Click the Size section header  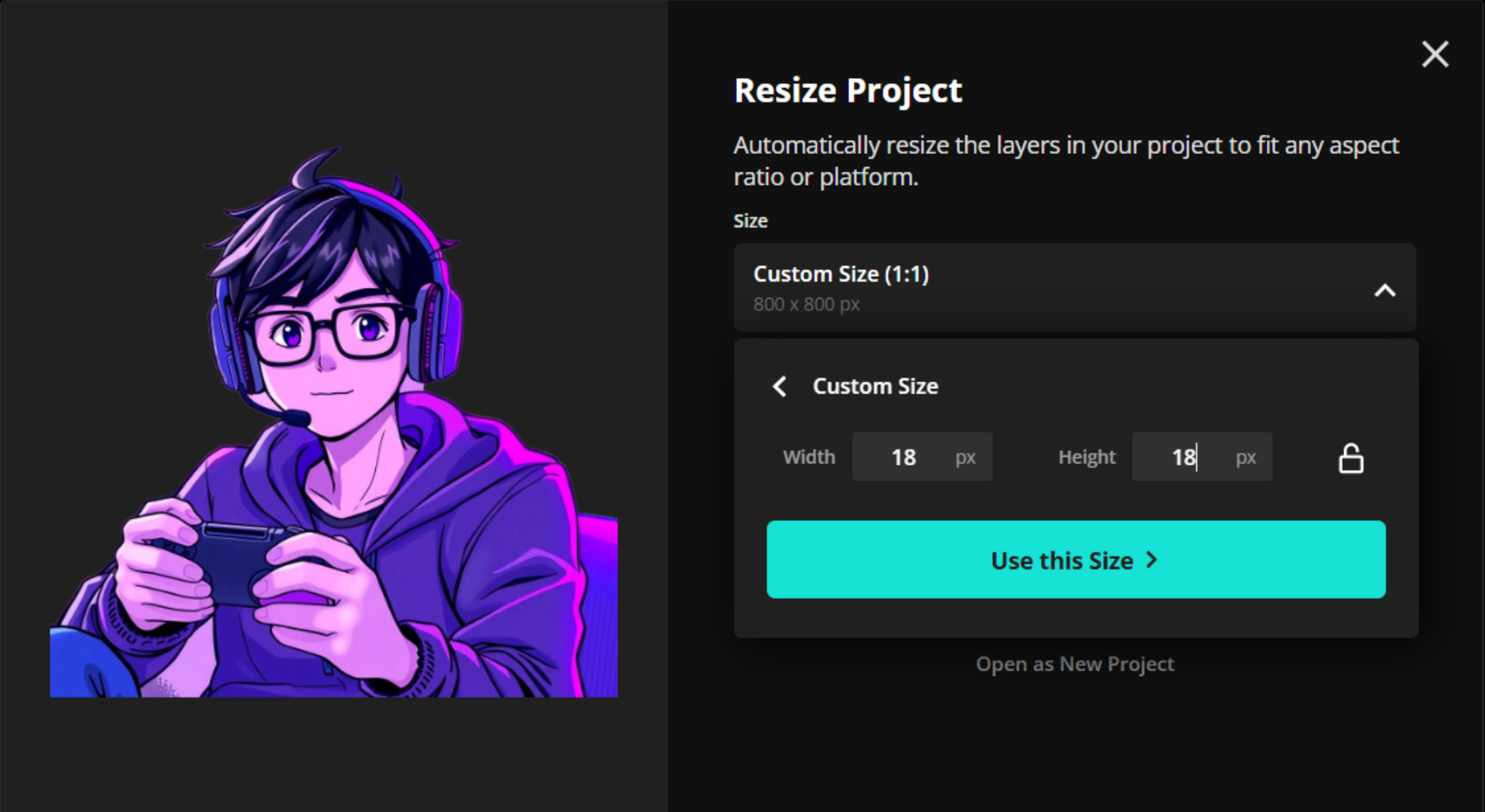(x=750, y=220)
